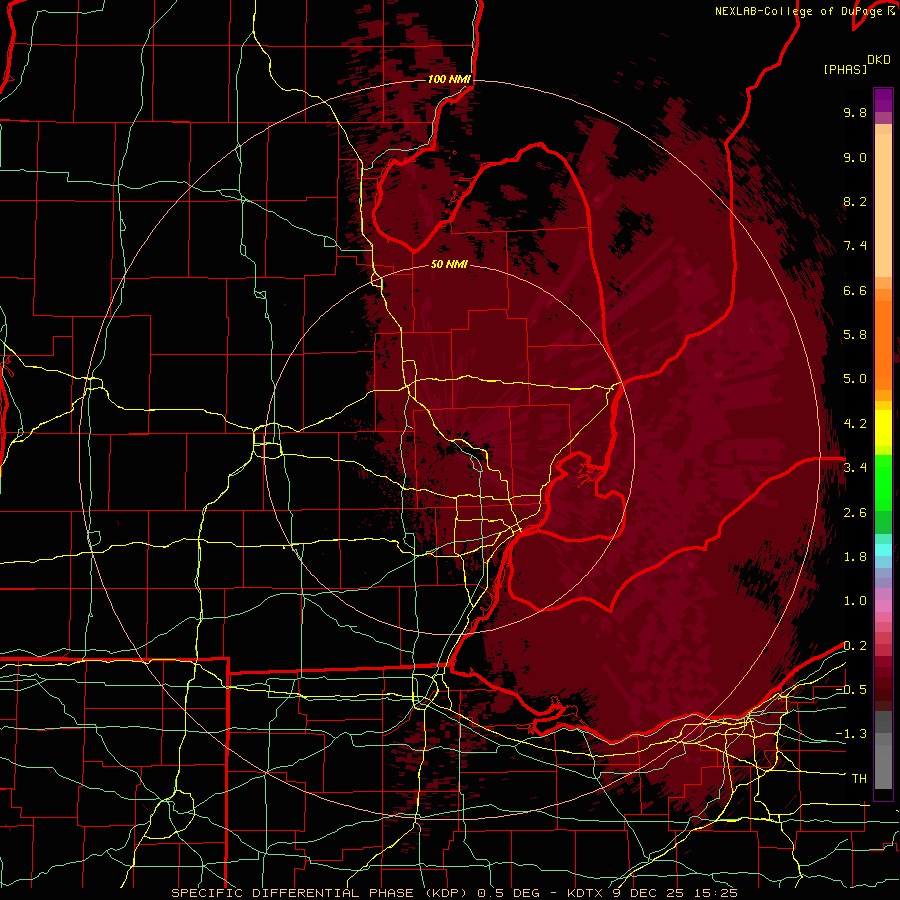900x900 pixels.
Task: Click the 8.2 scale value
Action: (855, 201)
